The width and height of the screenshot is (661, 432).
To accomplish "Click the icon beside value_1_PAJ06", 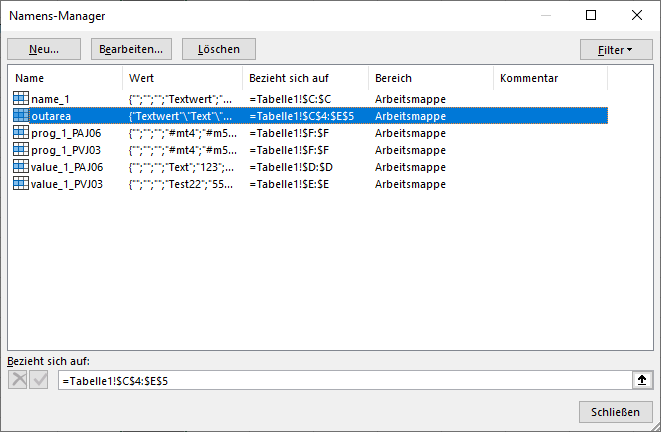I will [x=21, y=167].
